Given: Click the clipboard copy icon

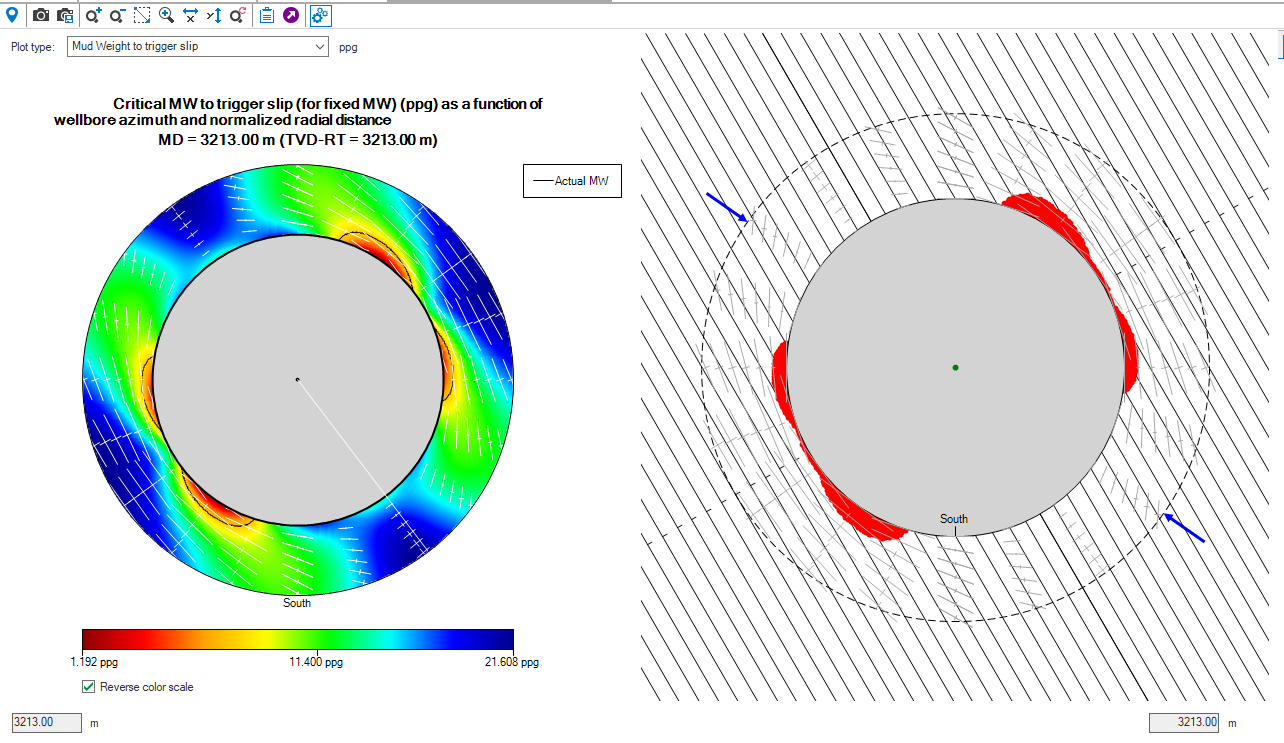Looking at the screenshot, I should (267, 15).
